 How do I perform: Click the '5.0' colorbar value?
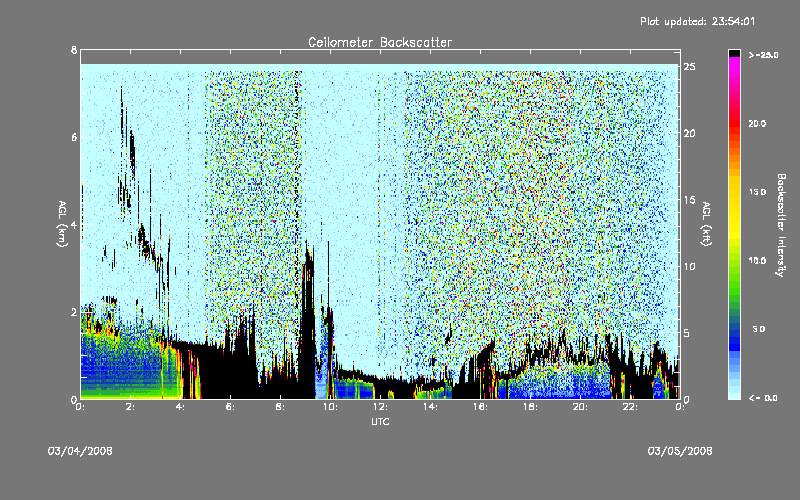(759, 329)
